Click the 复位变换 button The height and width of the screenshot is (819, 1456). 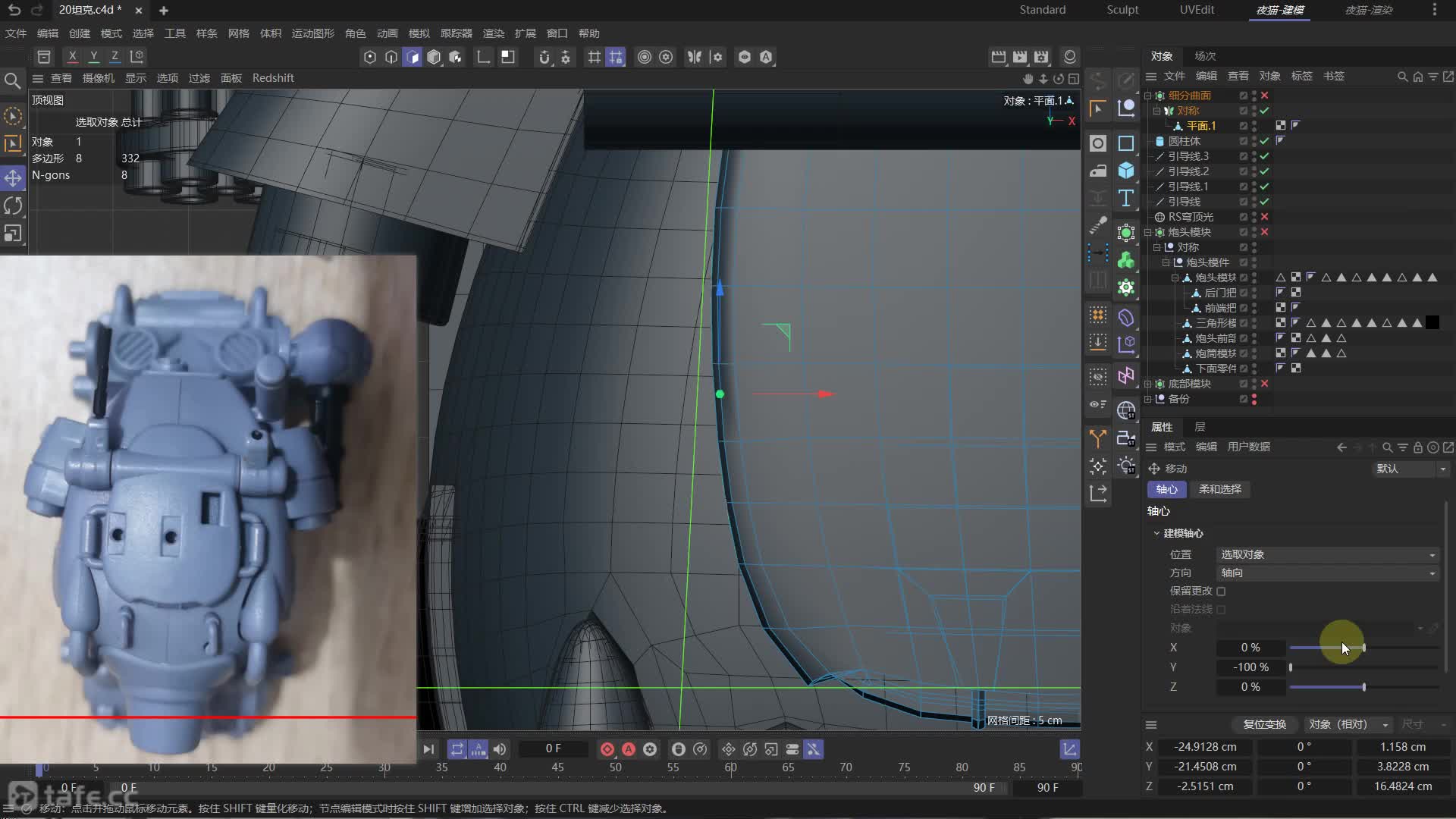(x=1264, y=724)
